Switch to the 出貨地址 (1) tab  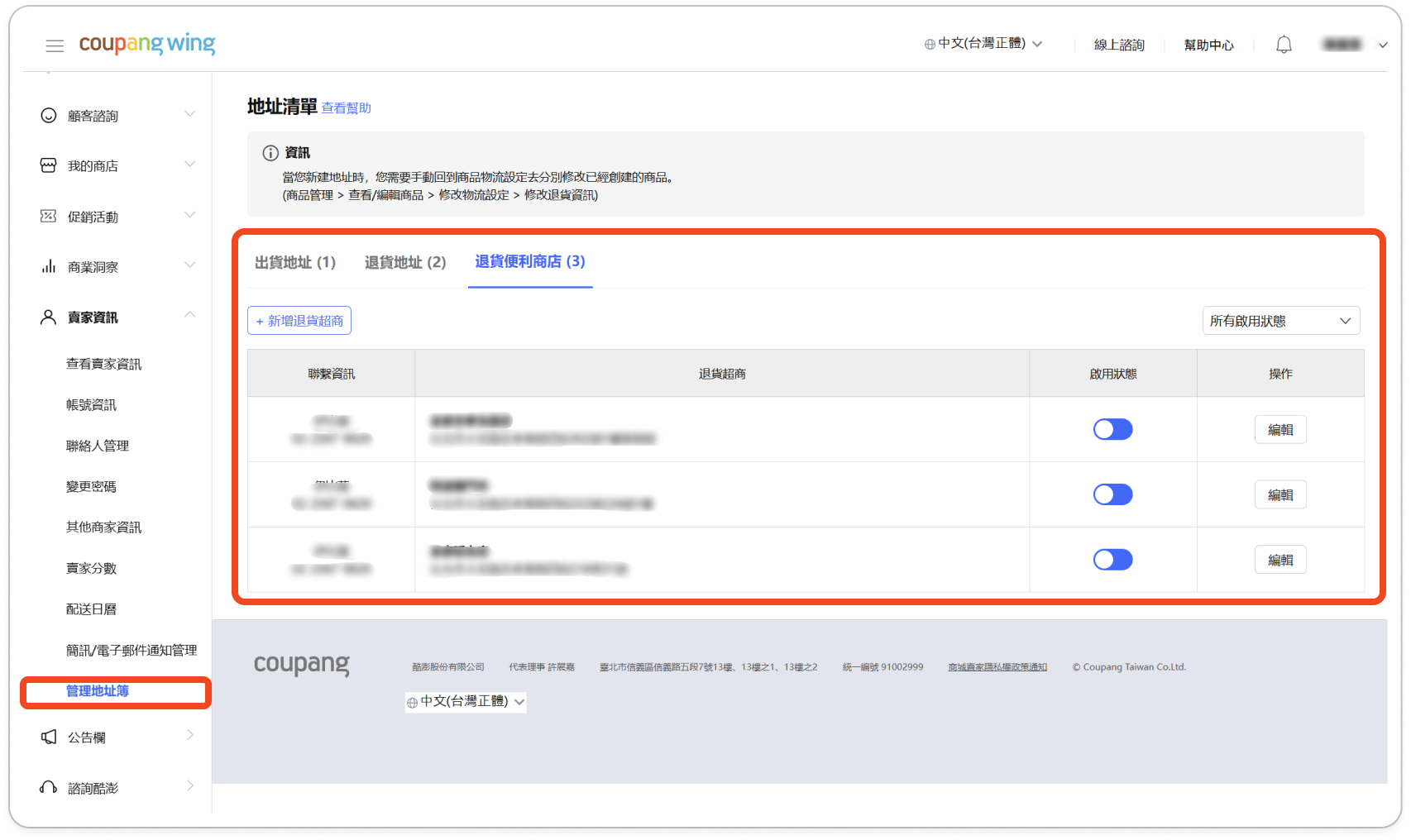[295, 262]
